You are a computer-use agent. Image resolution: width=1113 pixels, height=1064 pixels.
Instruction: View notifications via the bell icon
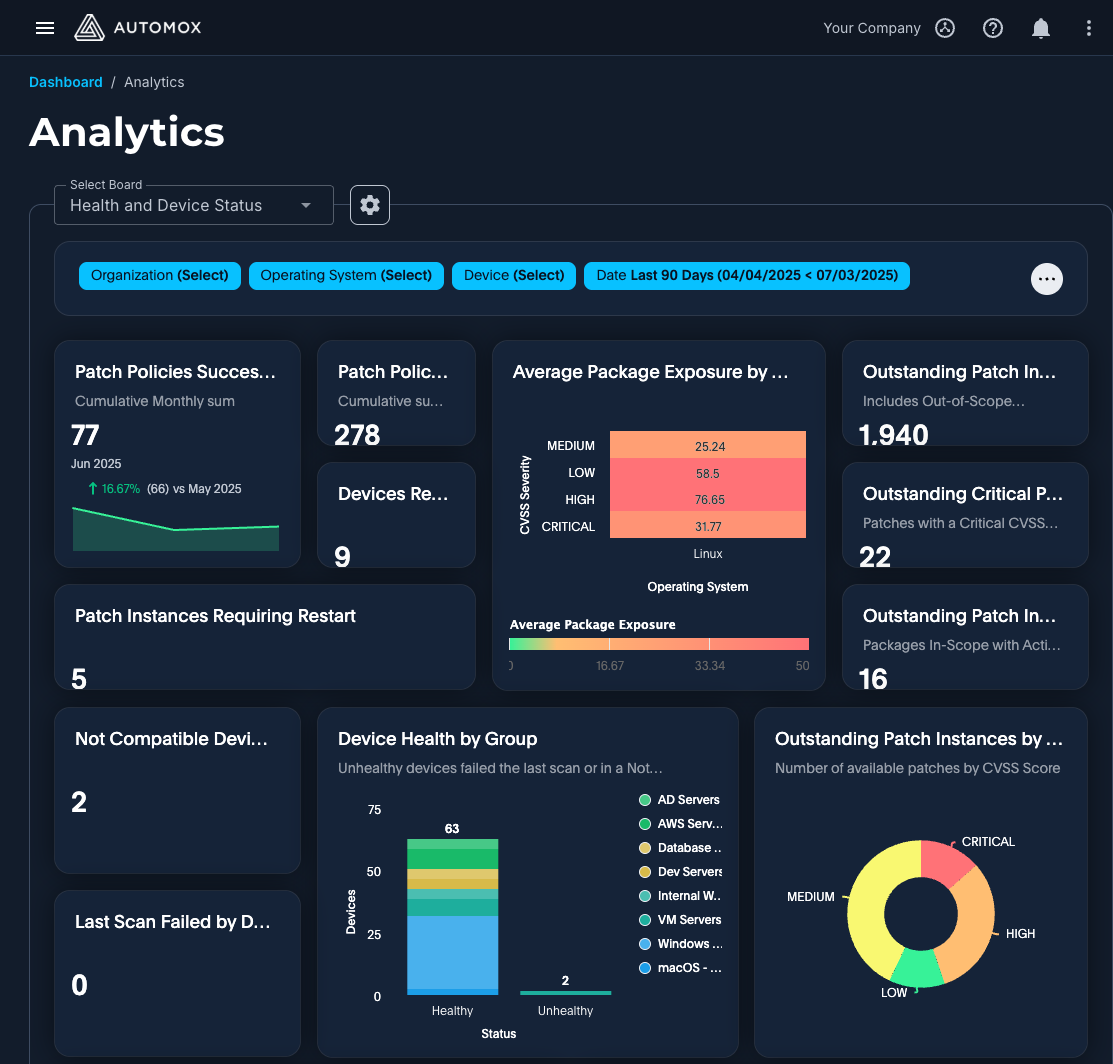1041,28
